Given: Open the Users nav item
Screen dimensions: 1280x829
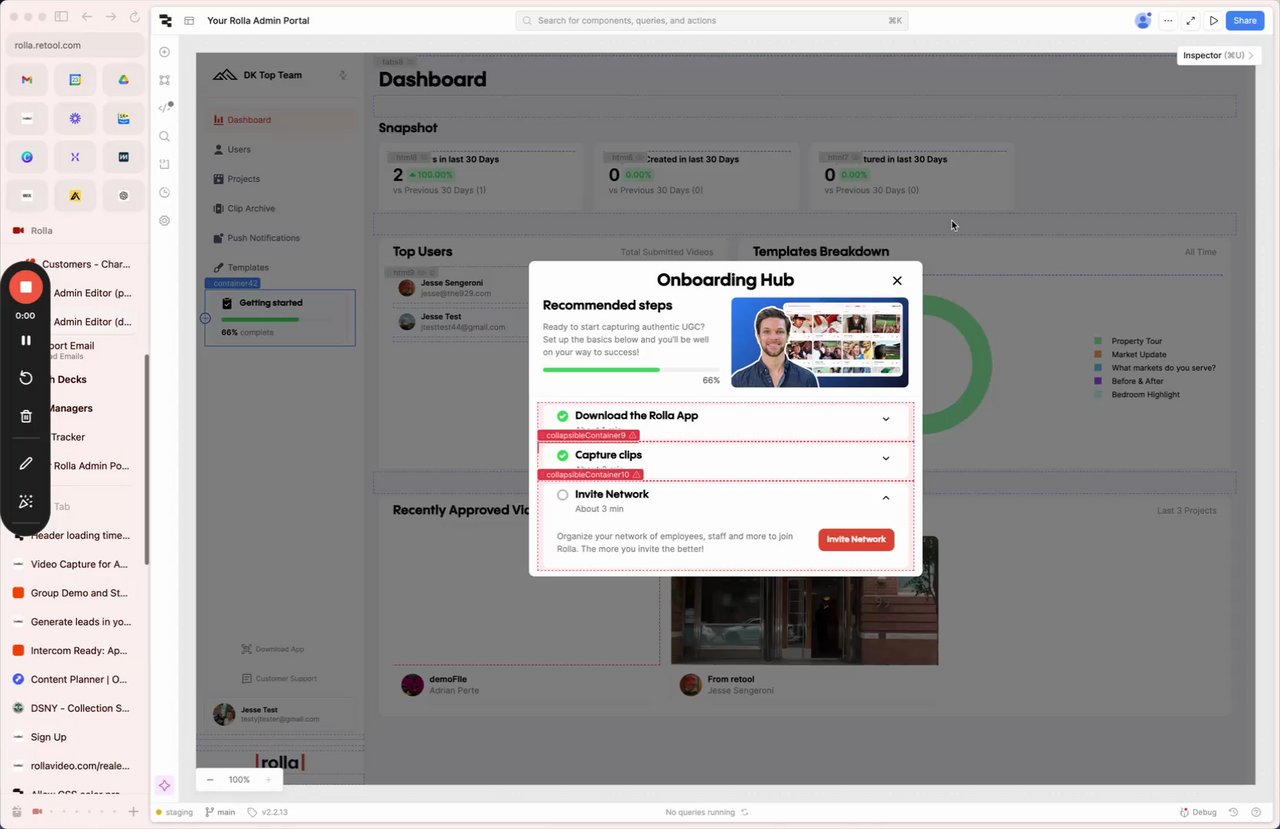Looking at the screenshot, I should 282,149.
